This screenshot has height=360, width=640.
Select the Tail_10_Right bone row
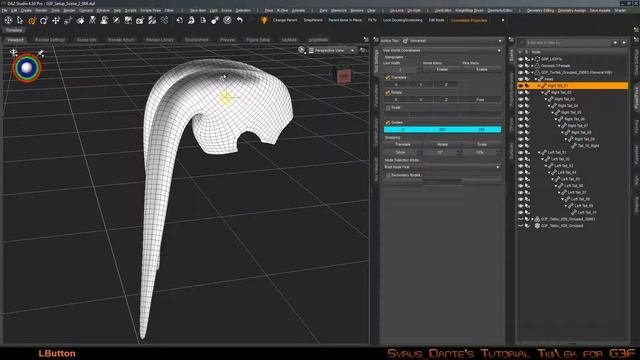click(x=588, y=146)
